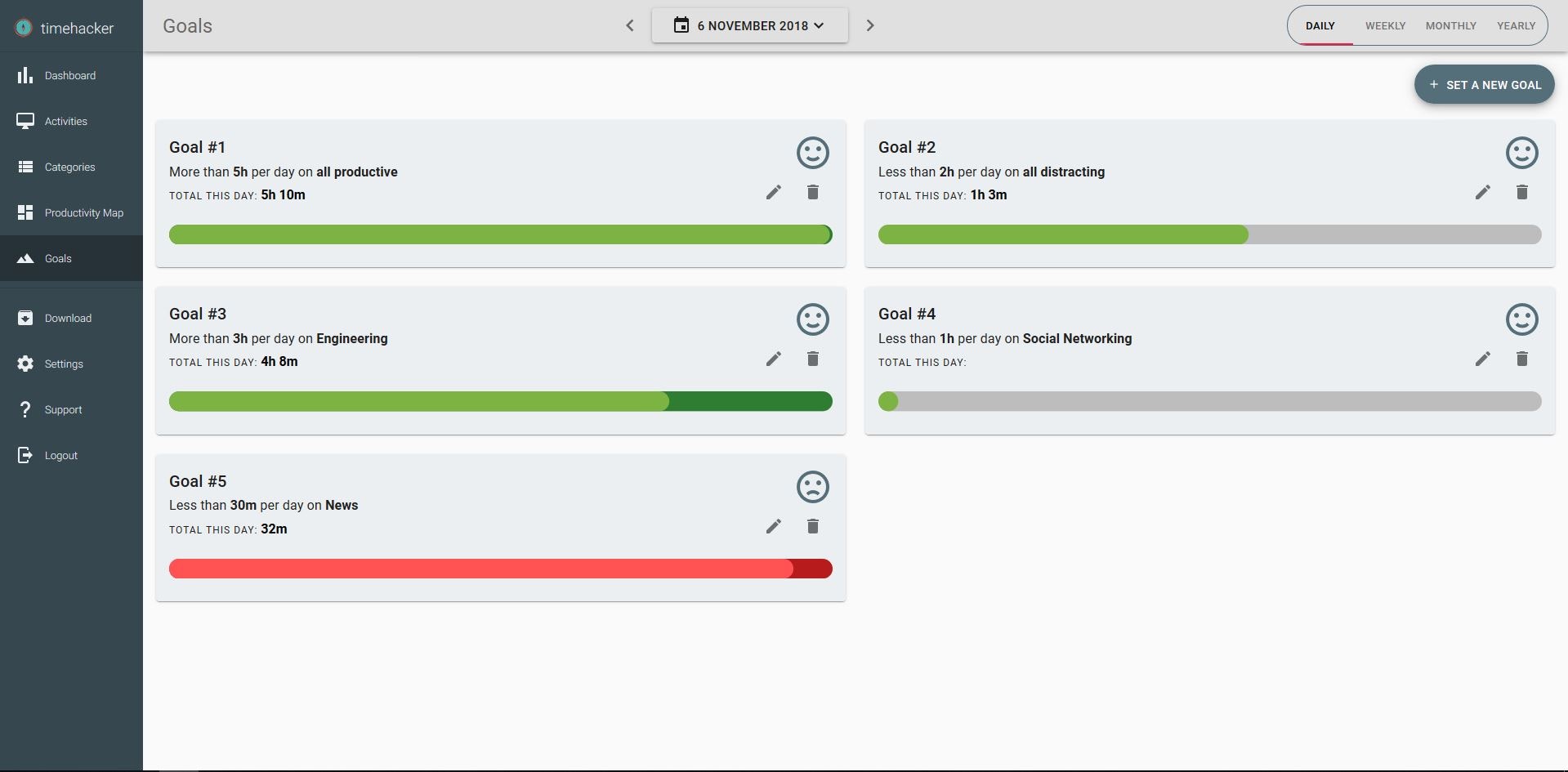Image resolution: width=1568 pixels, height=772 pixels.
Task: Open the date picker showing 6 November 2018
Action: pyautogui.click(x=749, y=25)
